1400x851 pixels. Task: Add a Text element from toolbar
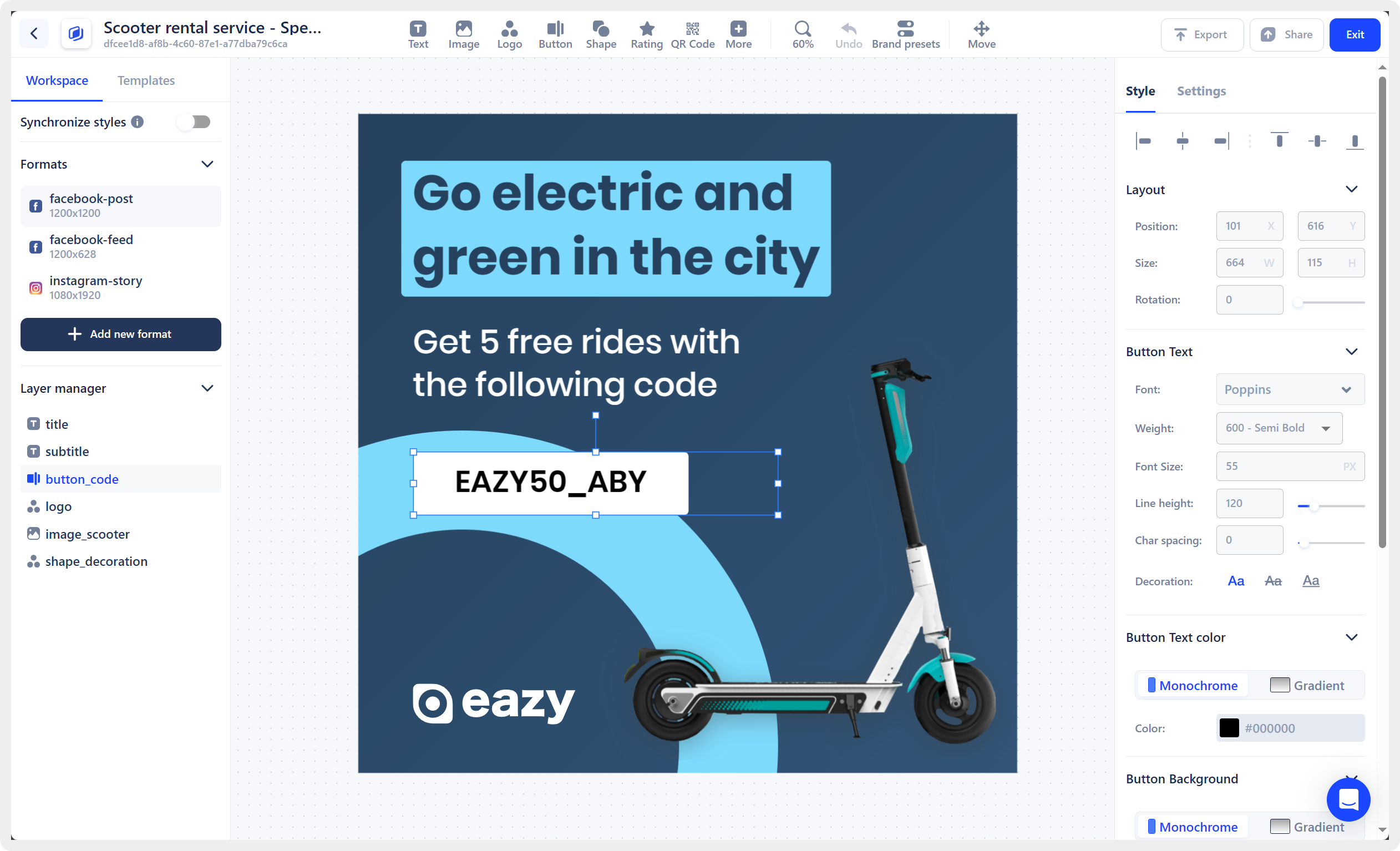[x=418, y=34]
